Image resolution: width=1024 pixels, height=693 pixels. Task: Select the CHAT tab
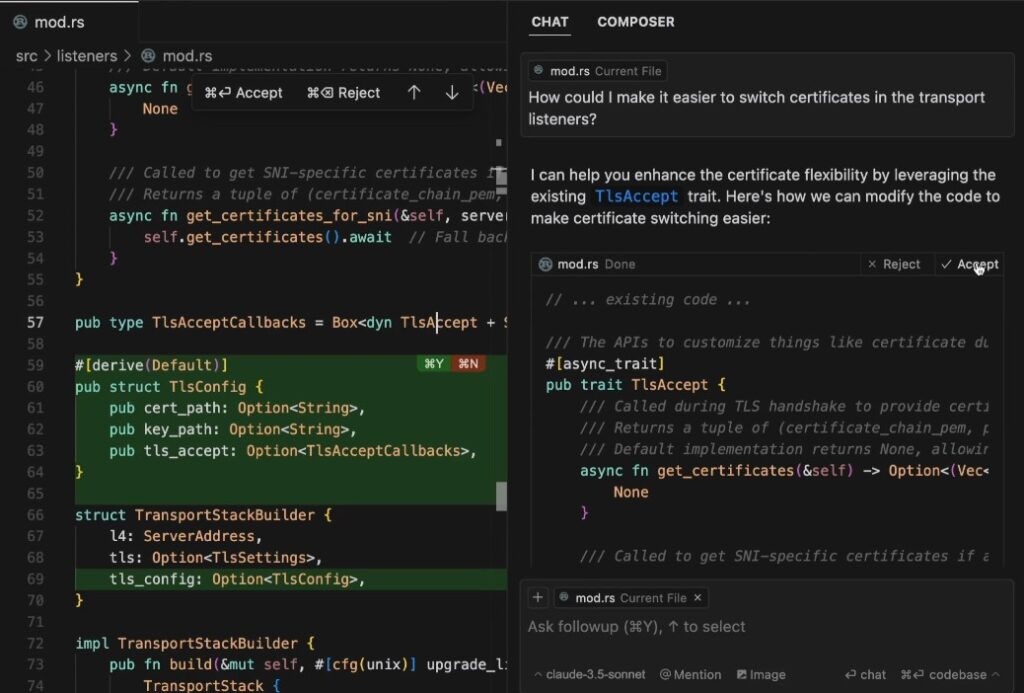(x=549, y=22)
